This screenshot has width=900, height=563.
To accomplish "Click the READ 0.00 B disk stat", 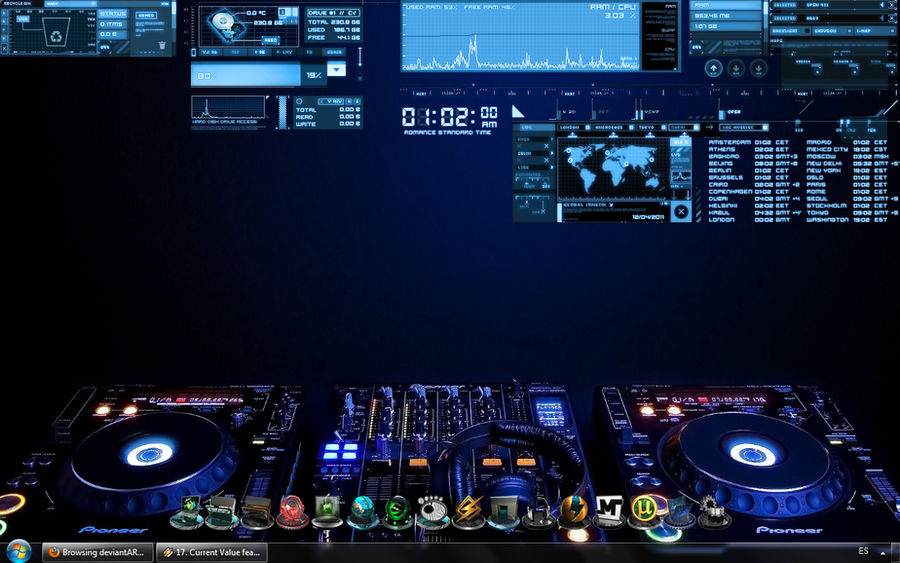I will click(328, 117).
